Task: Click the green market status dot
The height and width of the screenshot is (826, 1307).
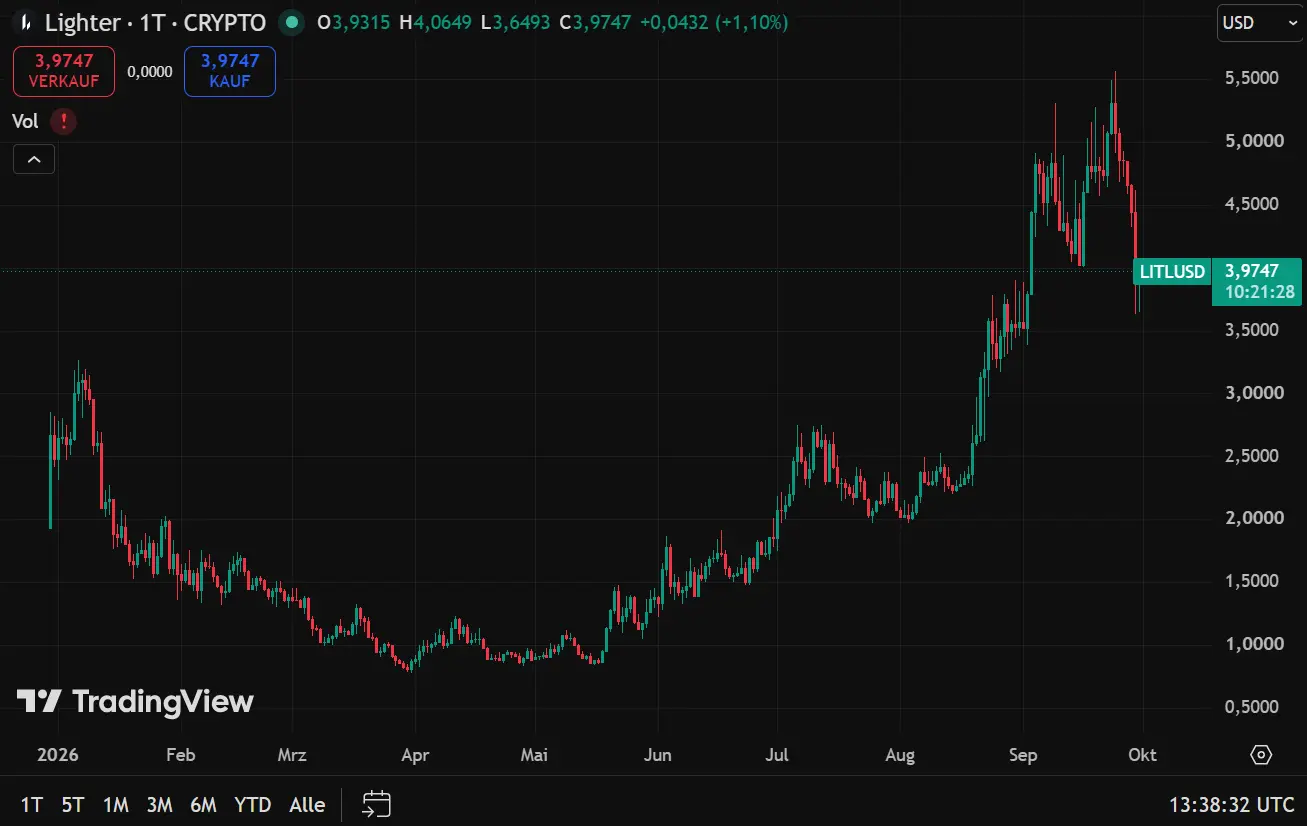Action: [x=291, y=22]
